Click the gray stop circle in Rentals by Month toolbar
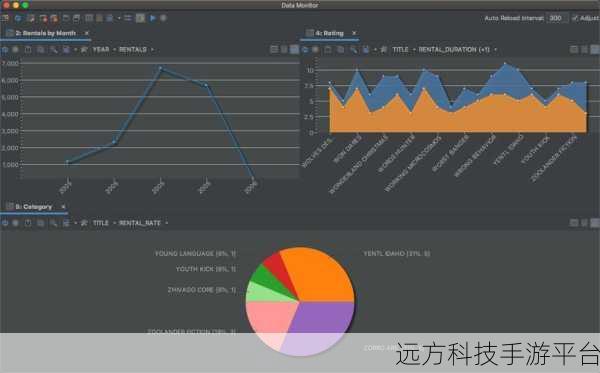This screenshot has height=373, width=600. coord(16,49)
